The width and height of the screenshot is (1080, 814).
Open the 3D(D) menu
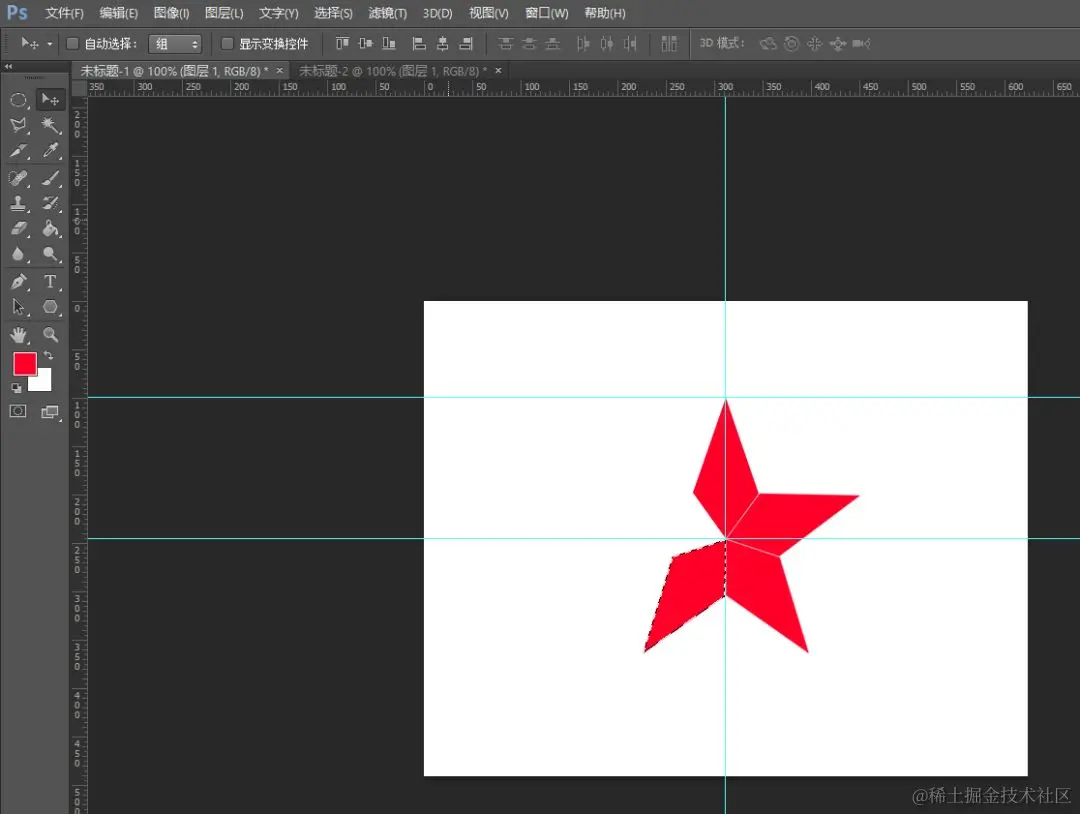point(437,13)
